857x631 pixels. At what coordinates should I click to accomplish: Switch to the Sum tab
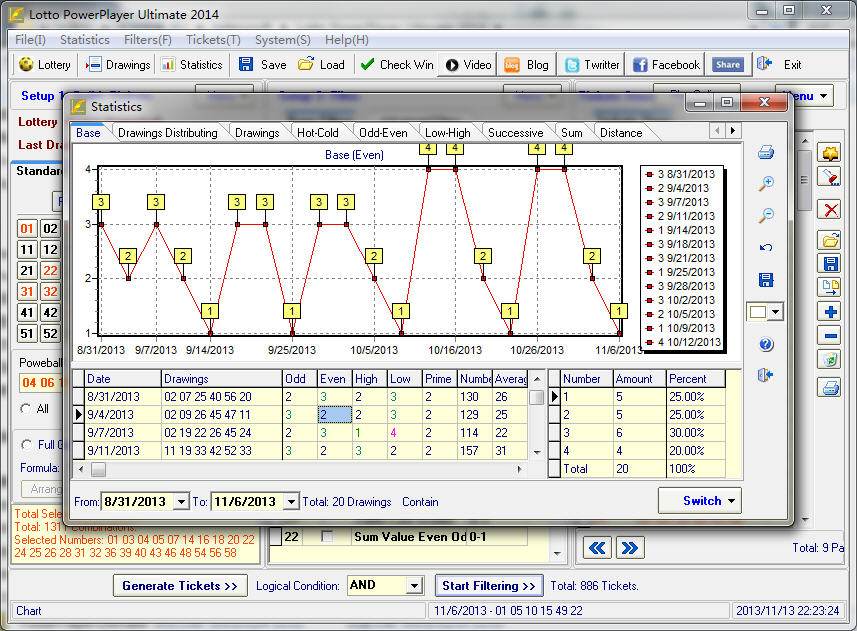(572, 133)
